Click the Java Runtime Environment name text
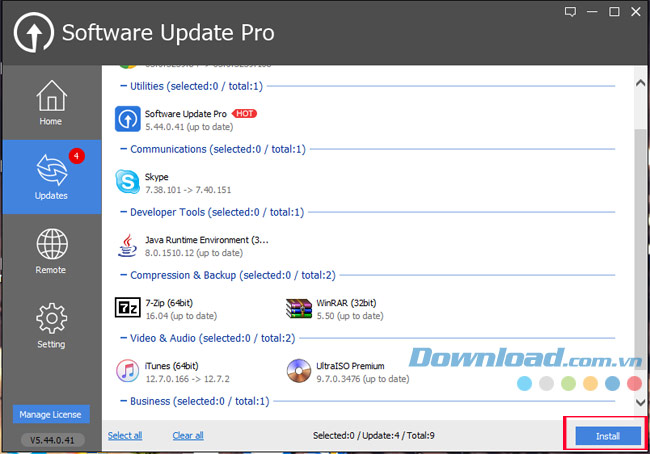Screen dimensions: 650x454 (206, 240)
